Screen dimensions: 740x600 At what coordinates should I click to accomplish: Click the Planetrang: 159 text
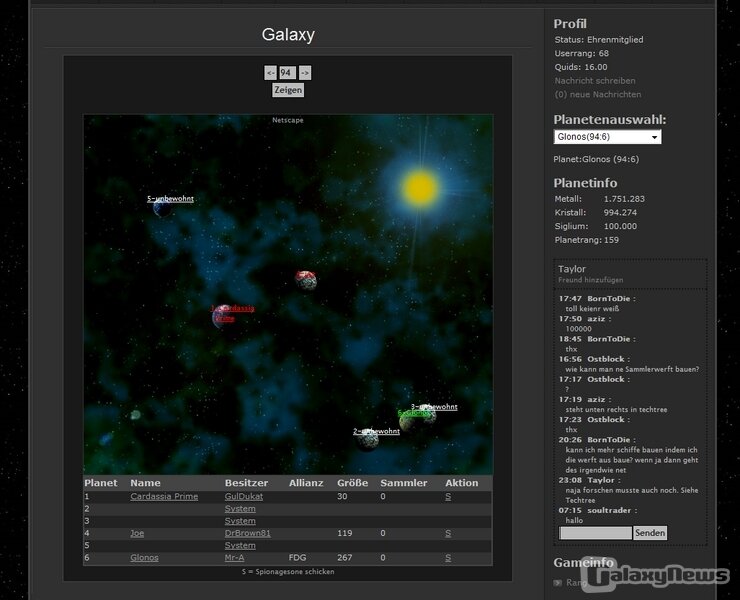[x=587, y=240]
